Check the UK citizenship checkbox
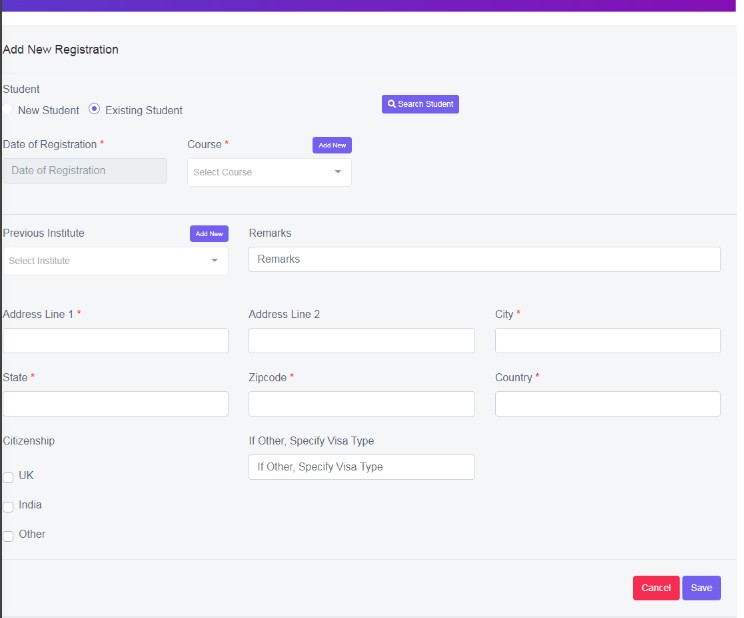This screenshot has height=618, width=744. [x=9, y=477]
